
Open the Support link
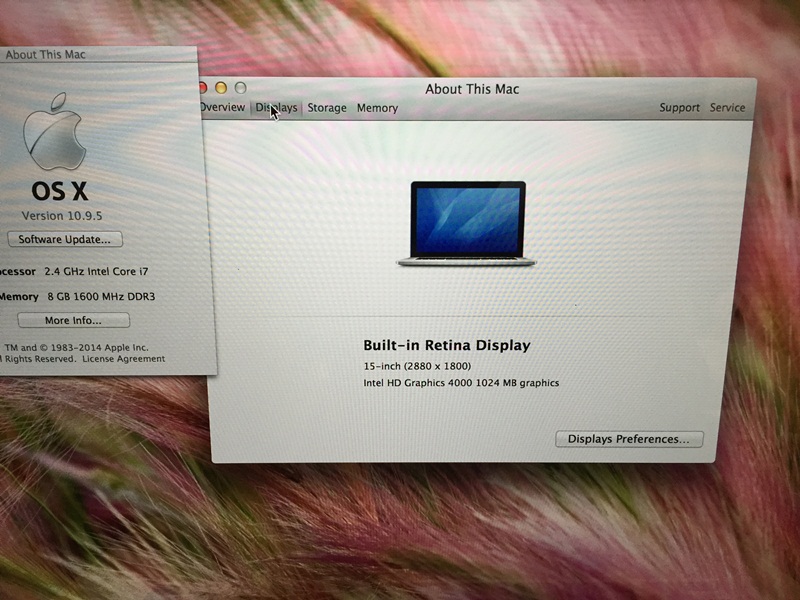click(679, 108)
